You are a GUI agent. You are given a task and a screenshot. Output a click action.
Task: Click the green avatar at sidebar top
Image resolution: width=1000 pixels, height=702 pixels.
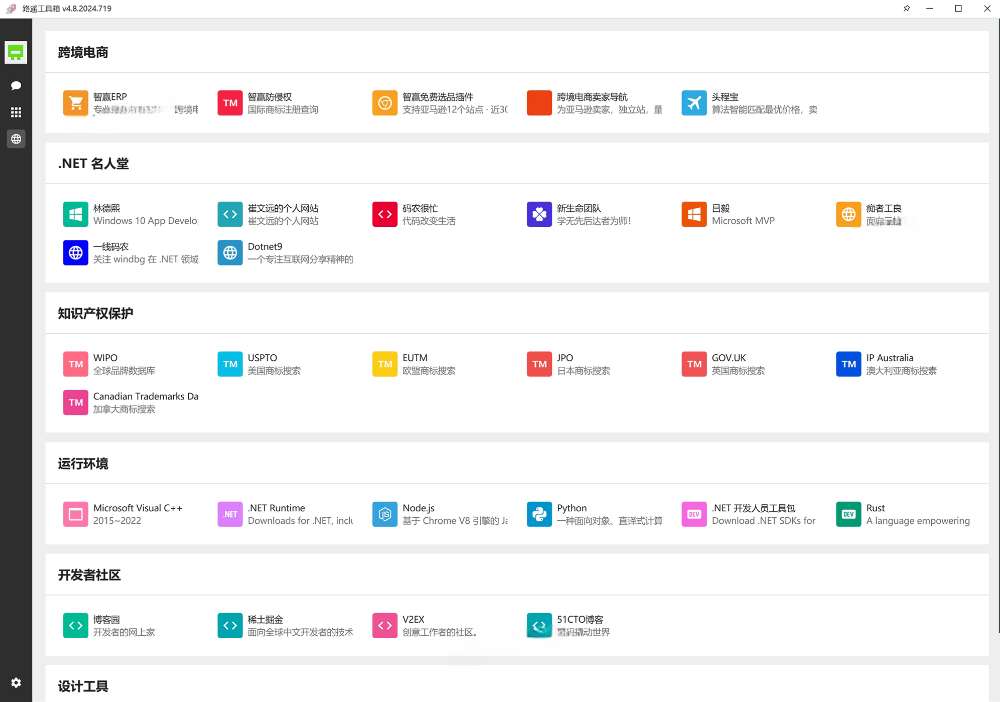click(x=16, y=52)
